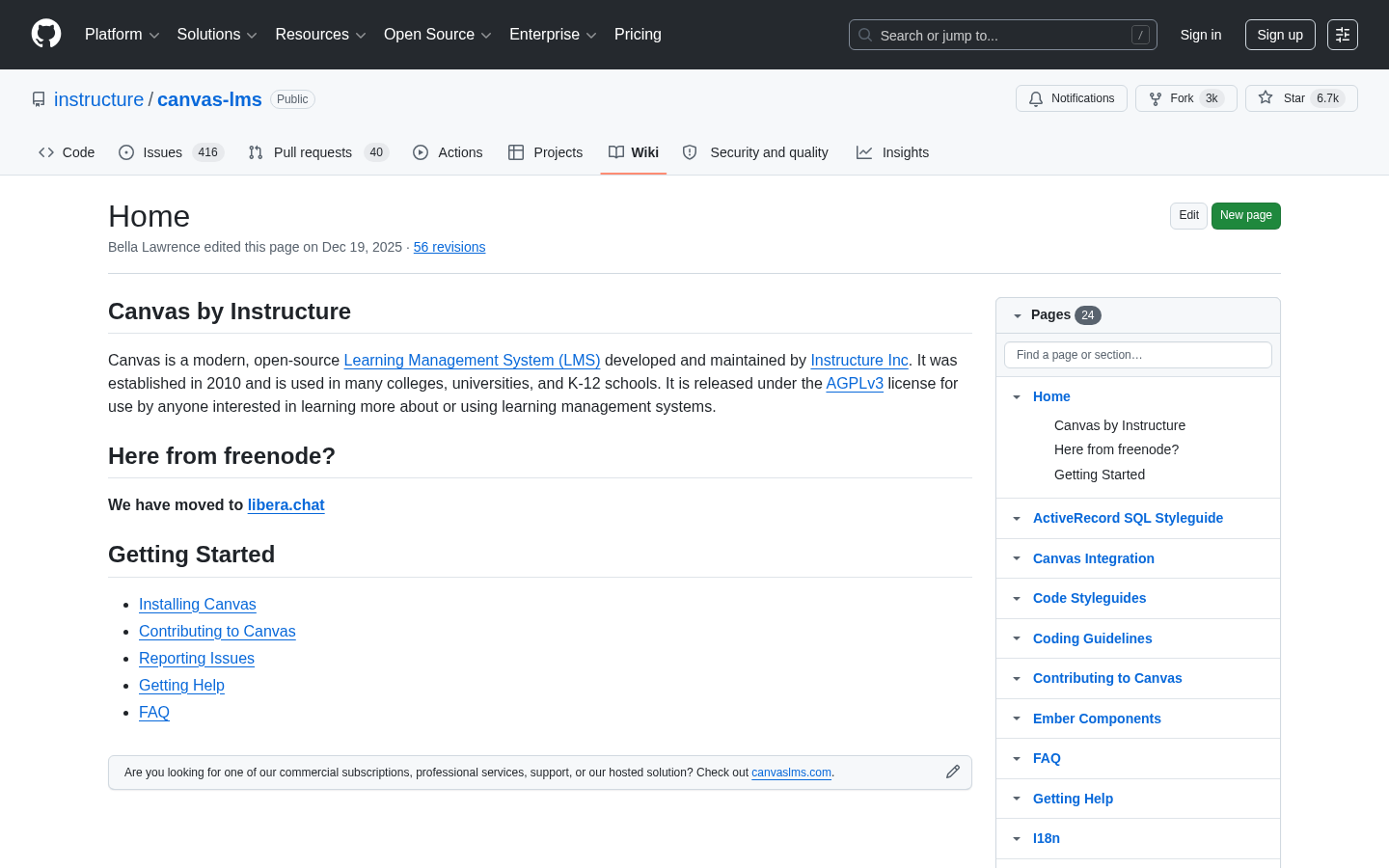Open Ember Components wiki page
Viewport: 1389px width, 868px height.
pos(1097,719)
